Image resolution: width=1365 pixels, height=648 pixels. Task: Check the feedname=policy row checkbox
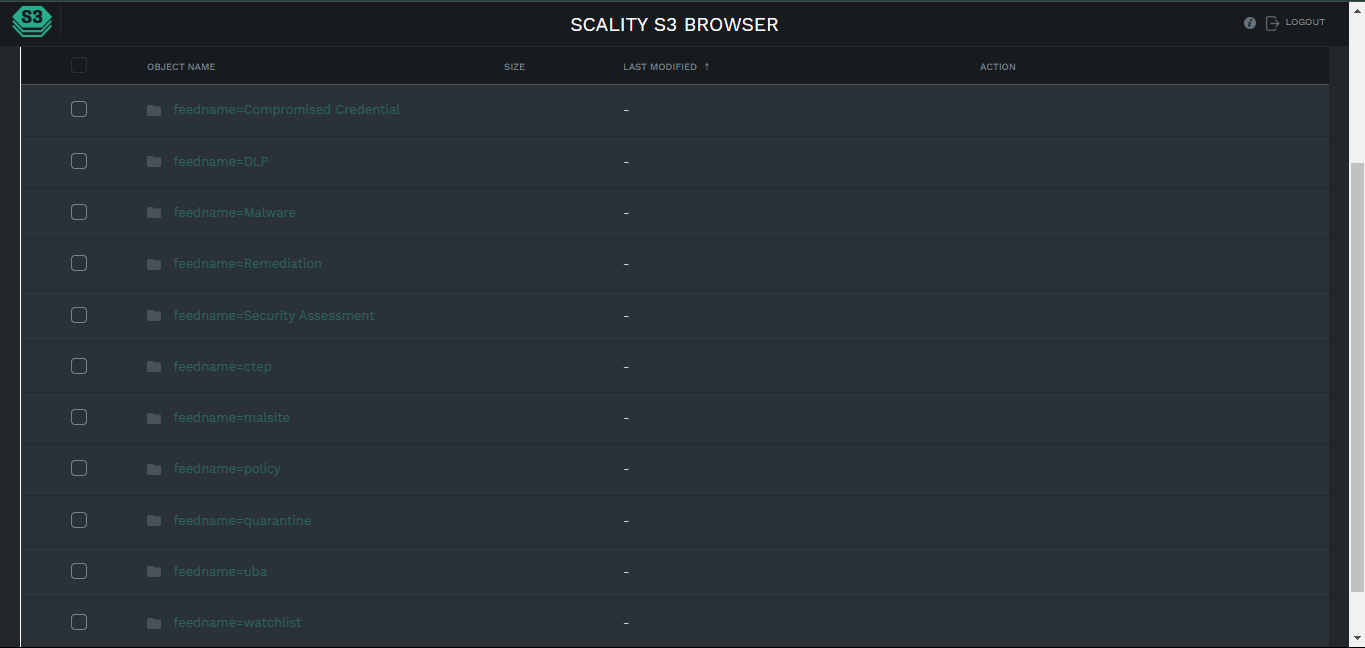79,468
